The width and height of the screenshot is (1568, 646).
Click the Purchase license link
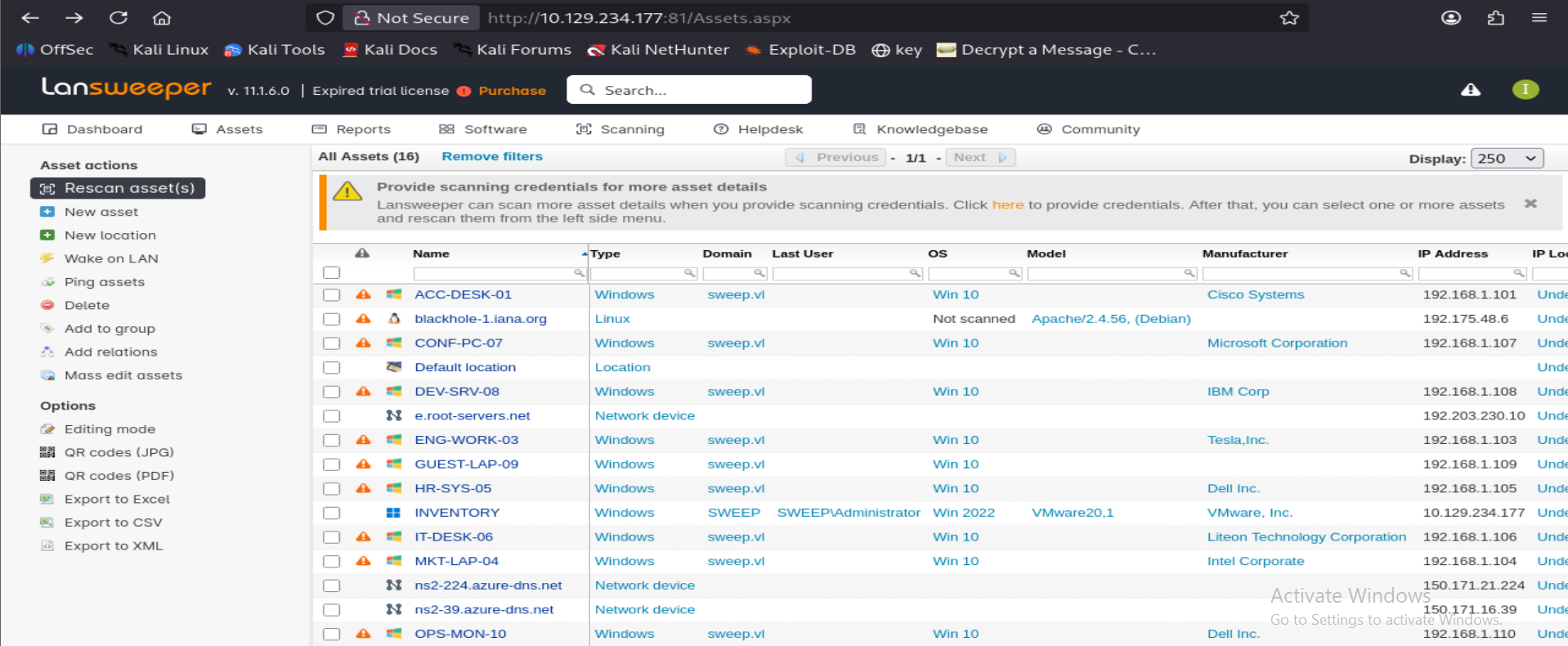(x=512, y=91)
